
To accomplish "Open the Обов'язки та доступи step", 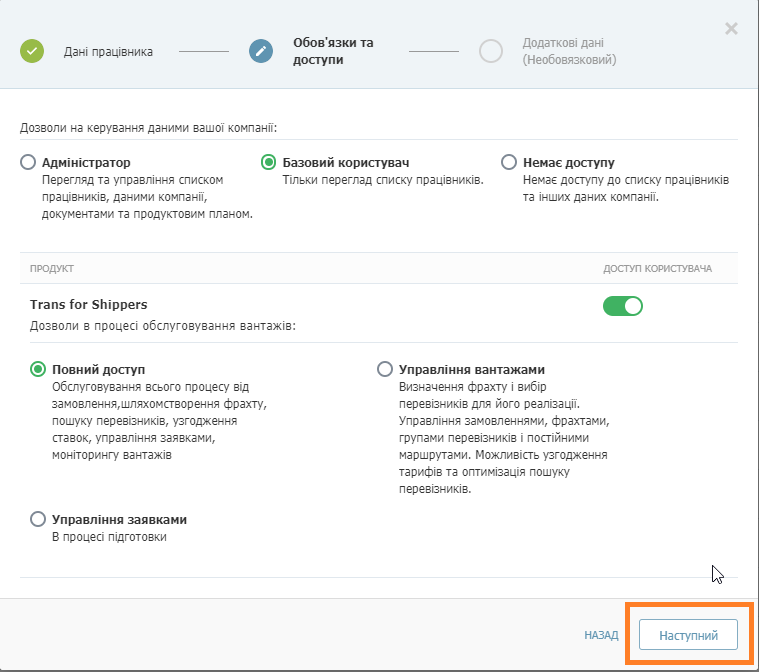I will (333, 51).
